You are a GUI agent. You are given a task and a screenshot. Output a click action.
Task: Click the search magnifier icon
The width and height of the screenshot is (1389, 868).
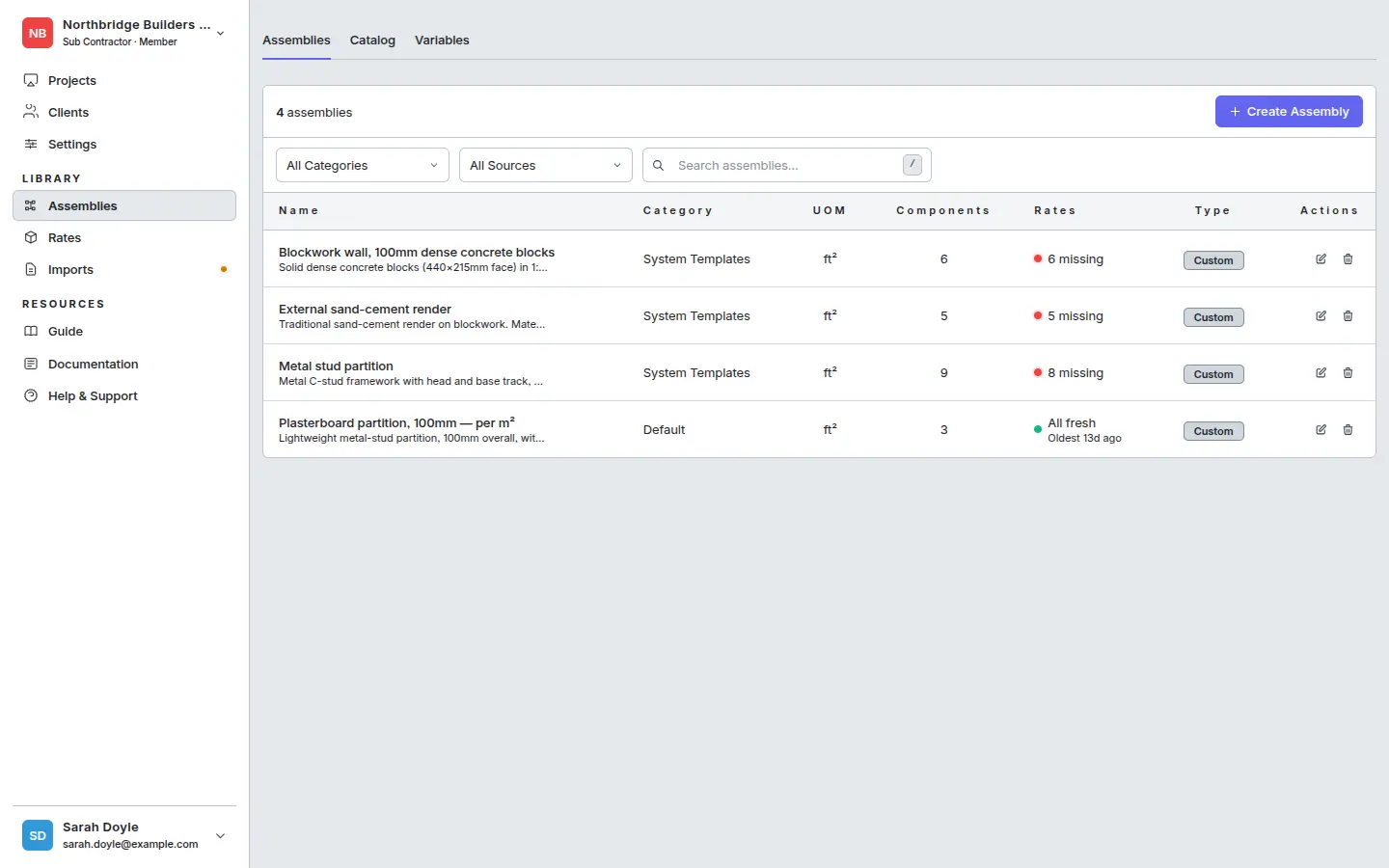tap(659, 165)
